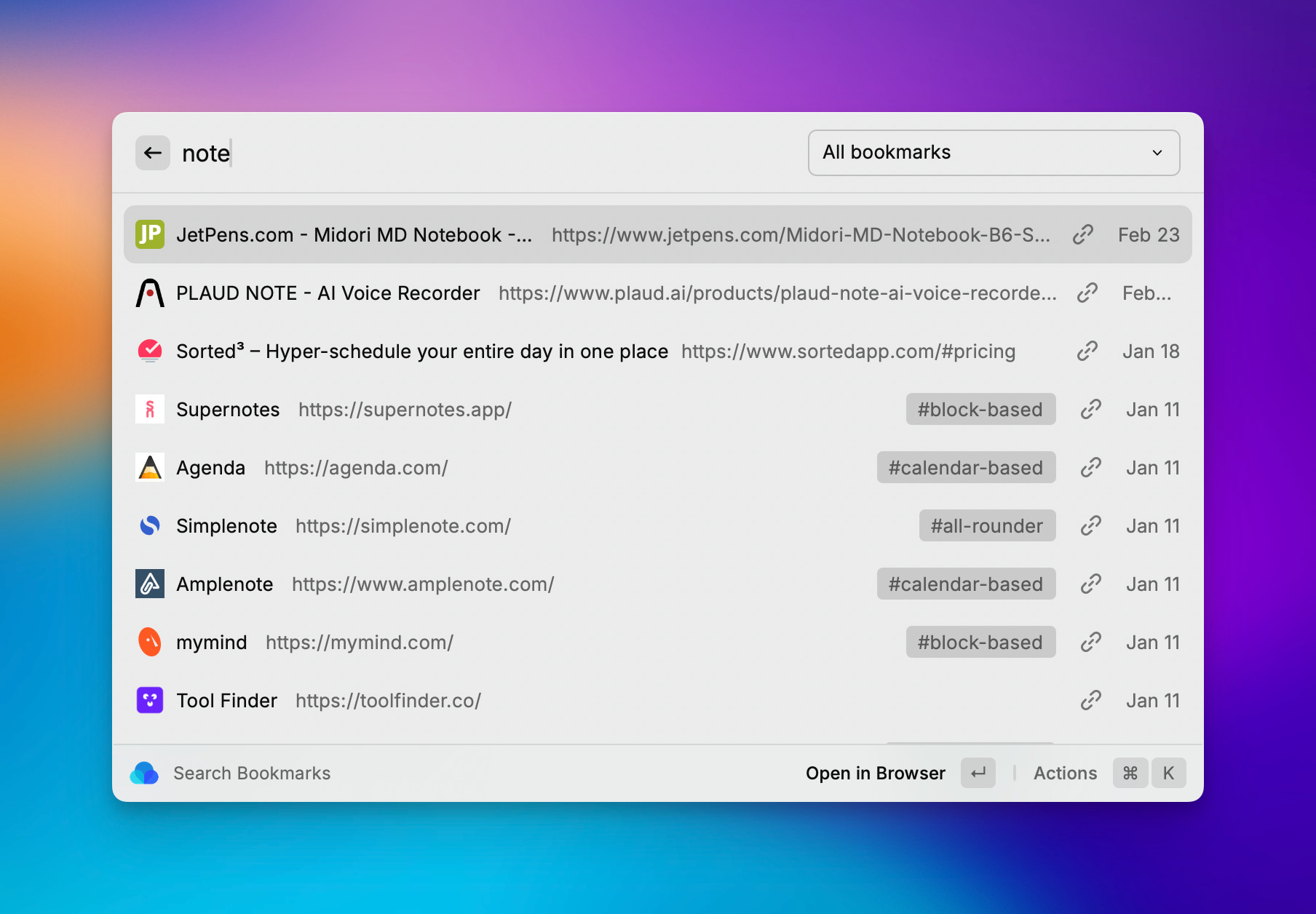Click link icon in Agenda row
Image resolution: width=1316 pixels, height=914 pixels.
[x=1091, y=467]
